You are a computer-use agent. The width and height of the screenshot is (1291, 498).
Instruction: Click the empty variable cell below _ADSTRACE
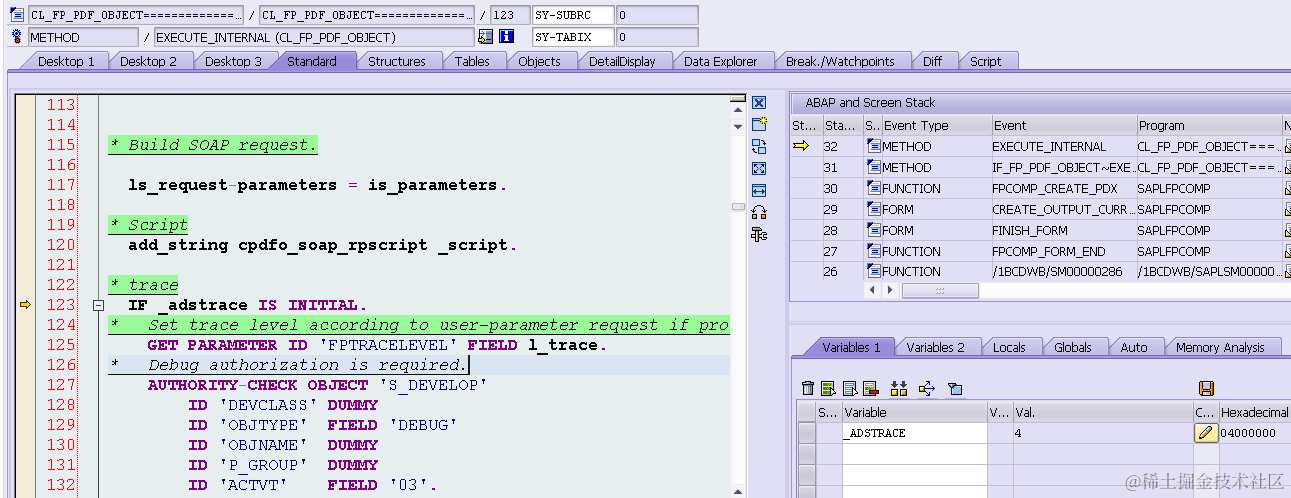pyautogui.click(x=914, y=453)
